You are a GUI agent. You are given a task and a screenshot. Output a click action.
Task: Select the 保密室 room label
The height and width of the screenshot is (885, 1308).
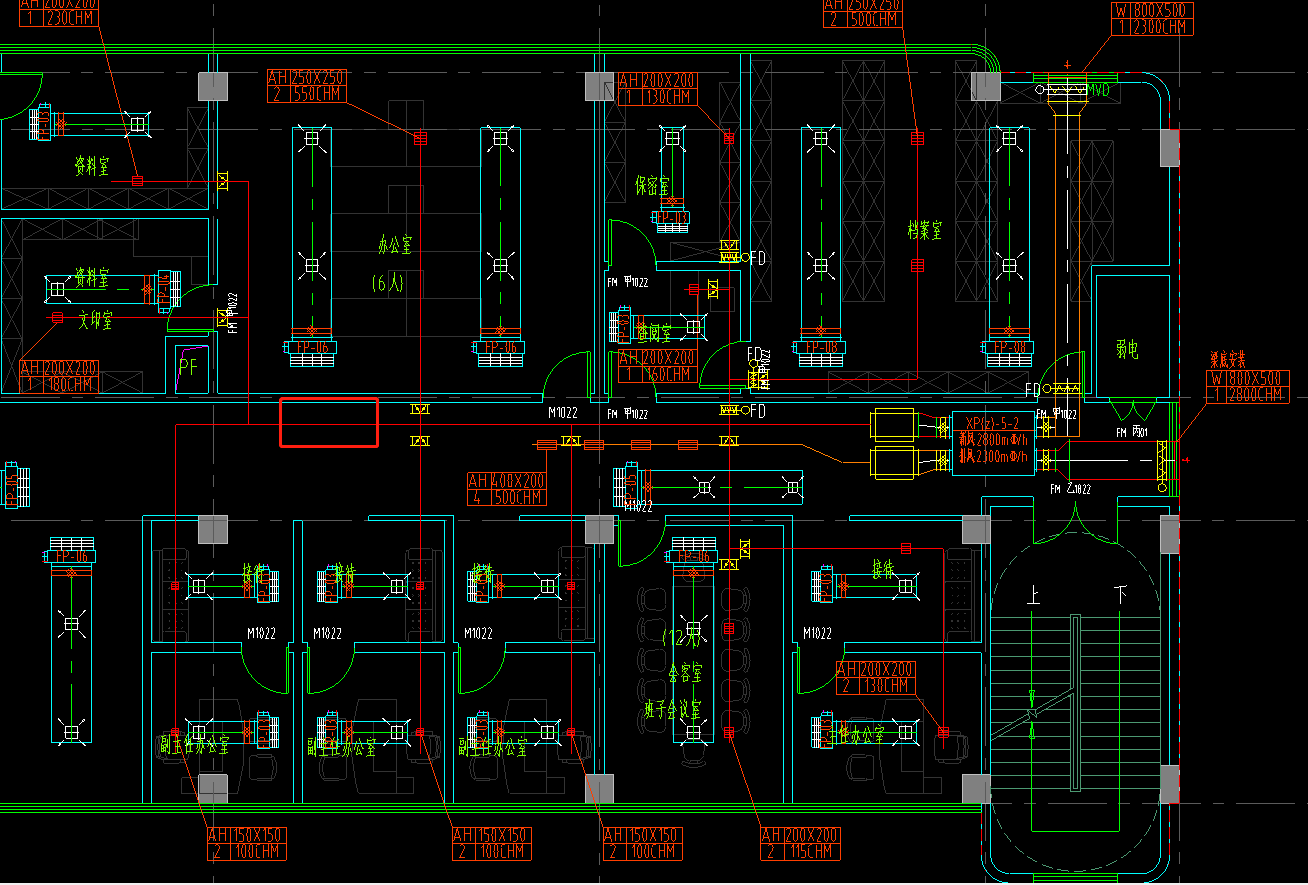click(652, 185)
